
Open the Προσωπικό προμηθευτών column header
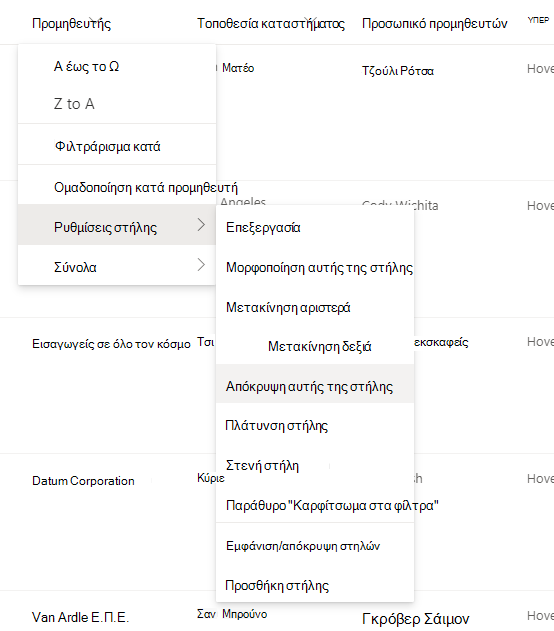click(435, 23)
